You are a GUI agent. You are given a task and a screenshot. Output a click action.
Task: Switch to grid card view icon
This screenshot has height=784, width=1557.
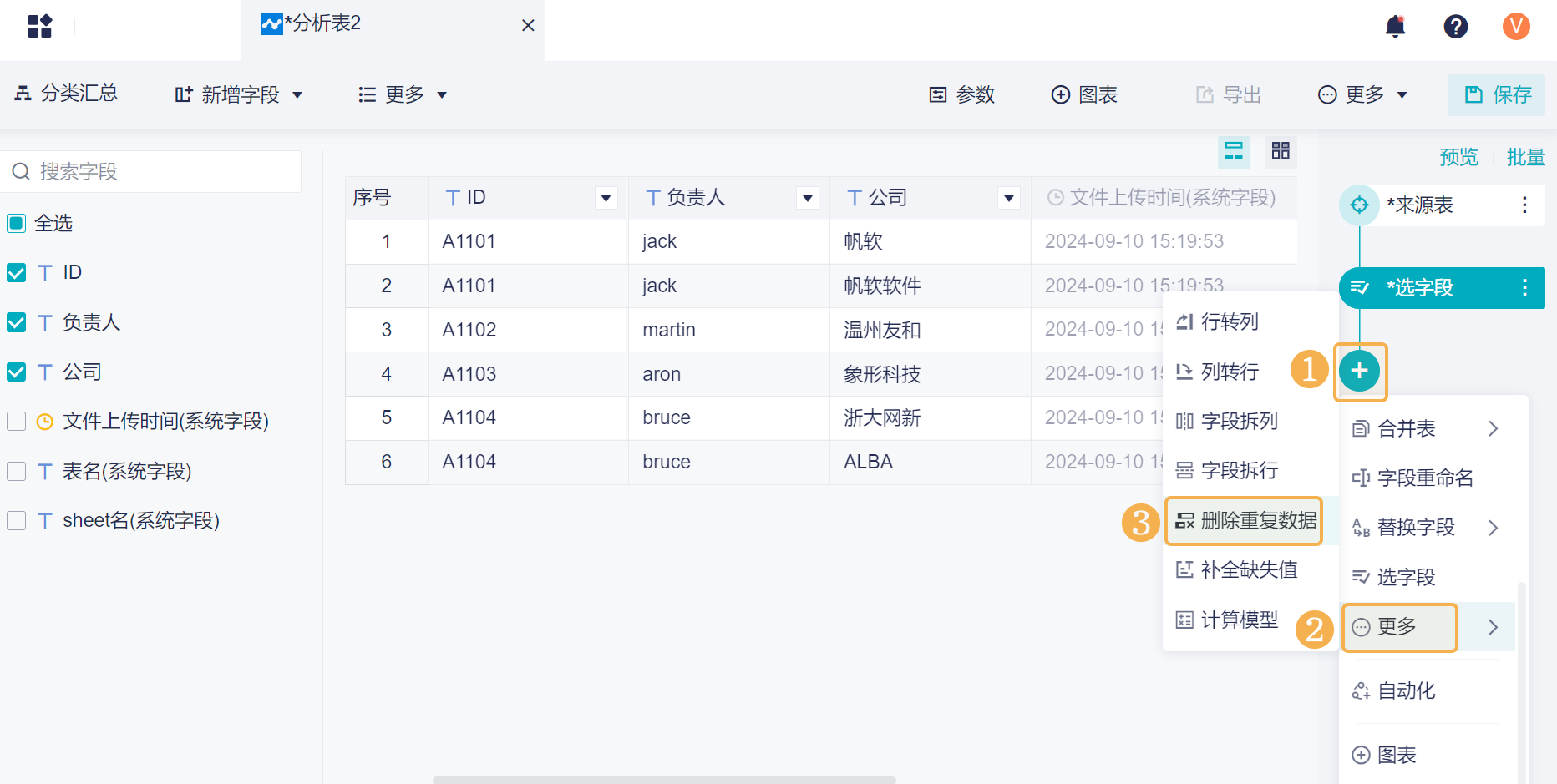pos(1281,151)
